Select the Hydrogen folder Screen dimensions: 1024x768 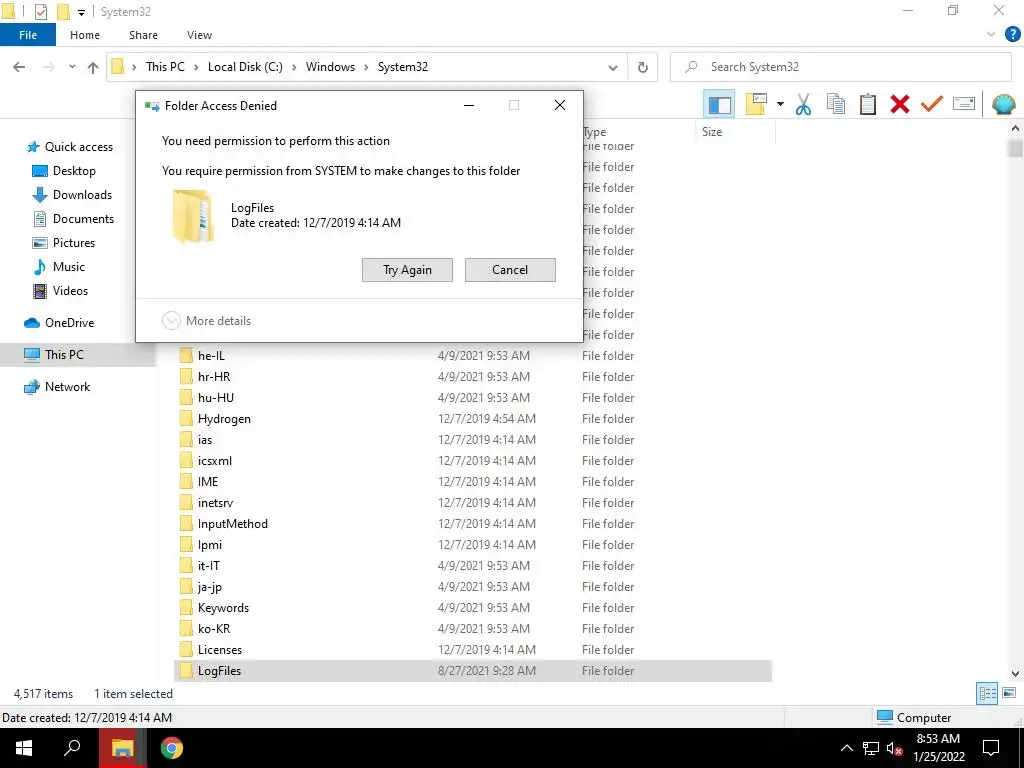point(474,419)
